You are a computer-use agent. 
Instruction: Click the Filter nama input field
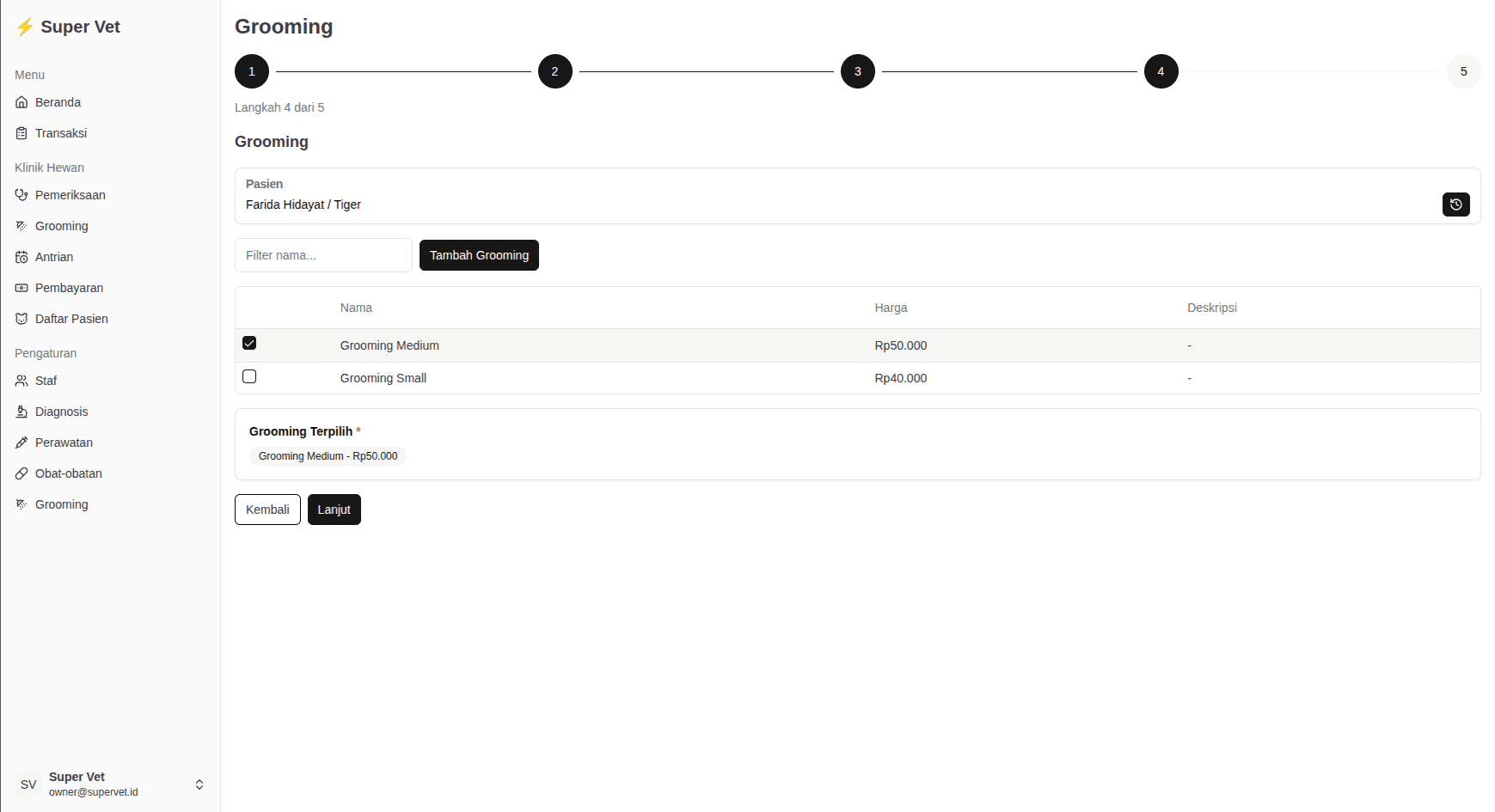[x=323, y=255]
